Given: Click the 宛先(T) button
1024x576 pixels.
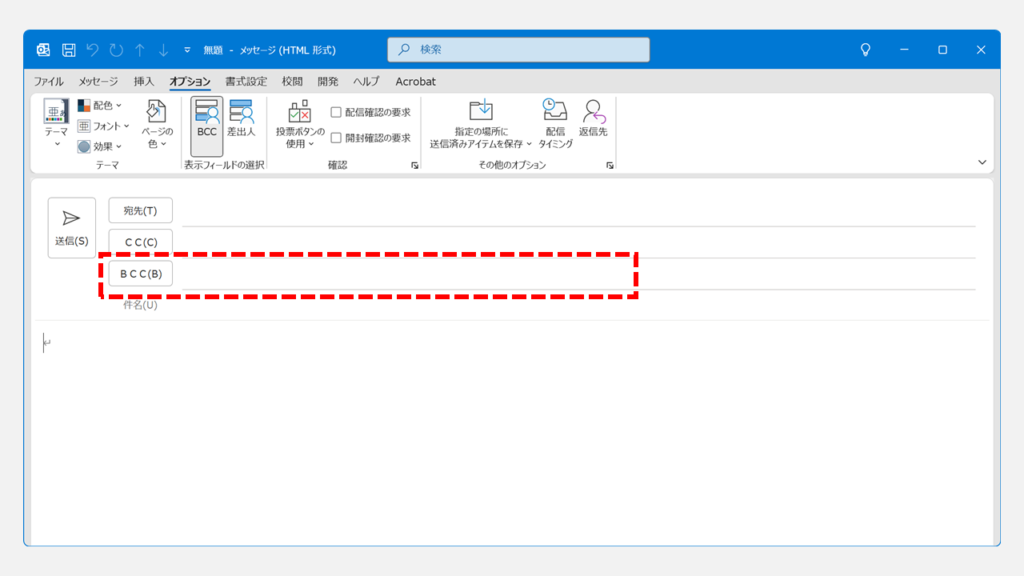Looking at the screenshot, I should pyautogui.click(x=140, y=211).
